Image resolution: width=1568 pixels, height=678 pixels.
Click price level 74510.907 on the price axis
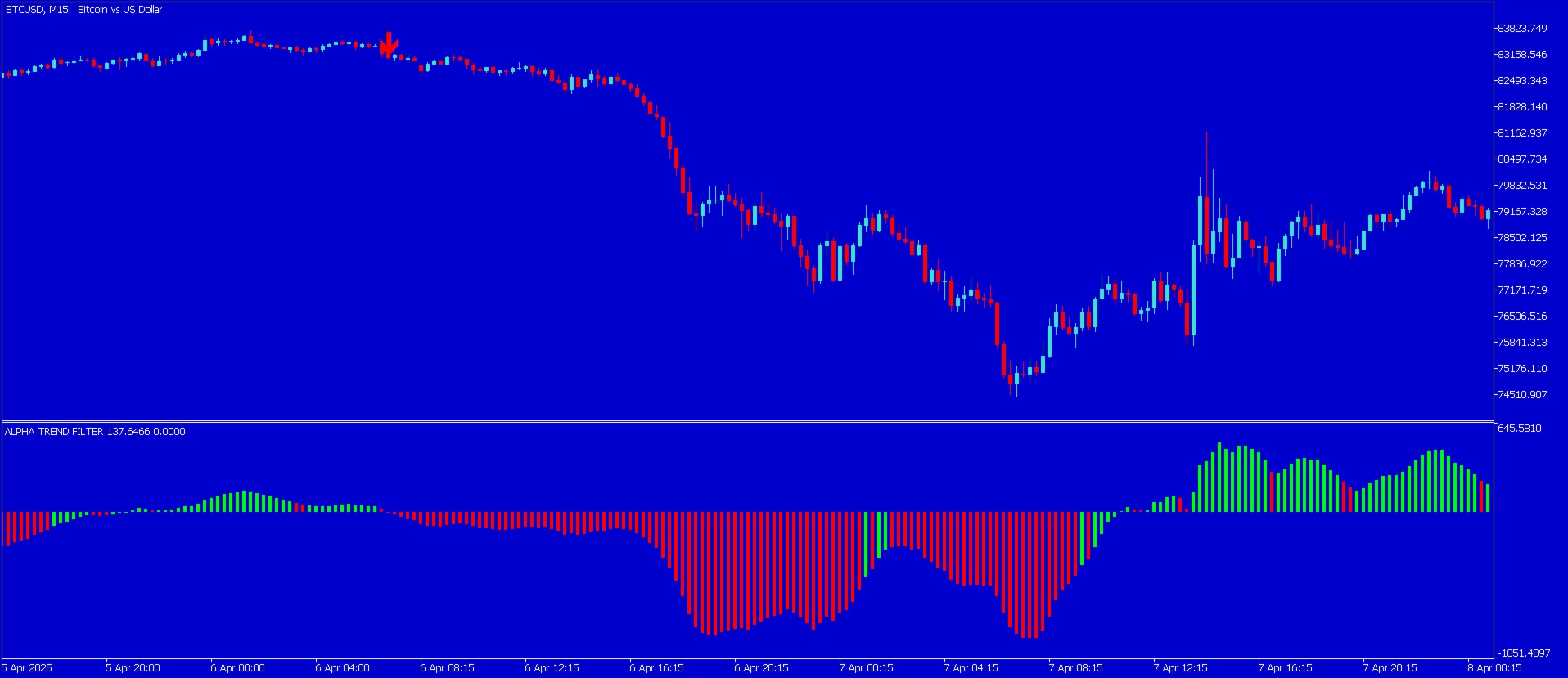coord(1522,395)
